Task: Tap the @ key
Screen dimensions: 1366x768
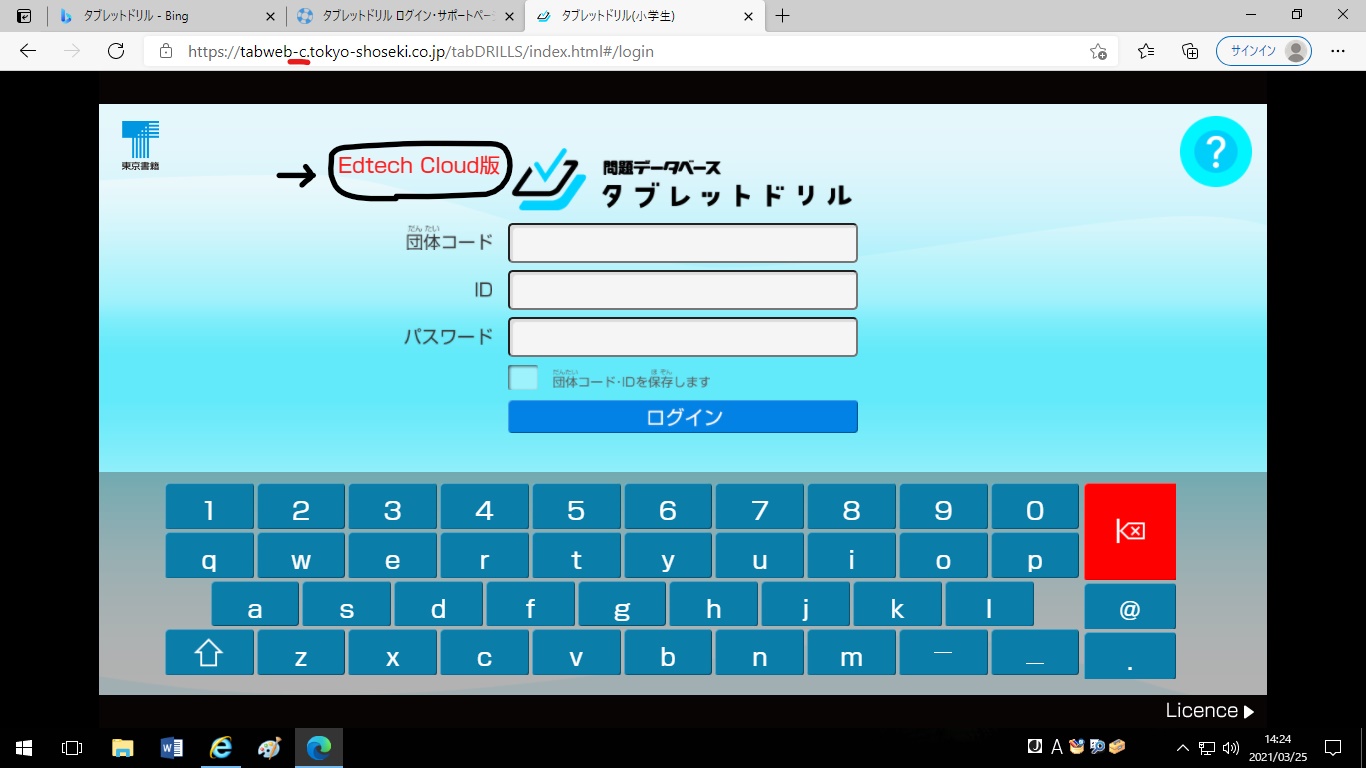Action: [x=1130, y=608]
